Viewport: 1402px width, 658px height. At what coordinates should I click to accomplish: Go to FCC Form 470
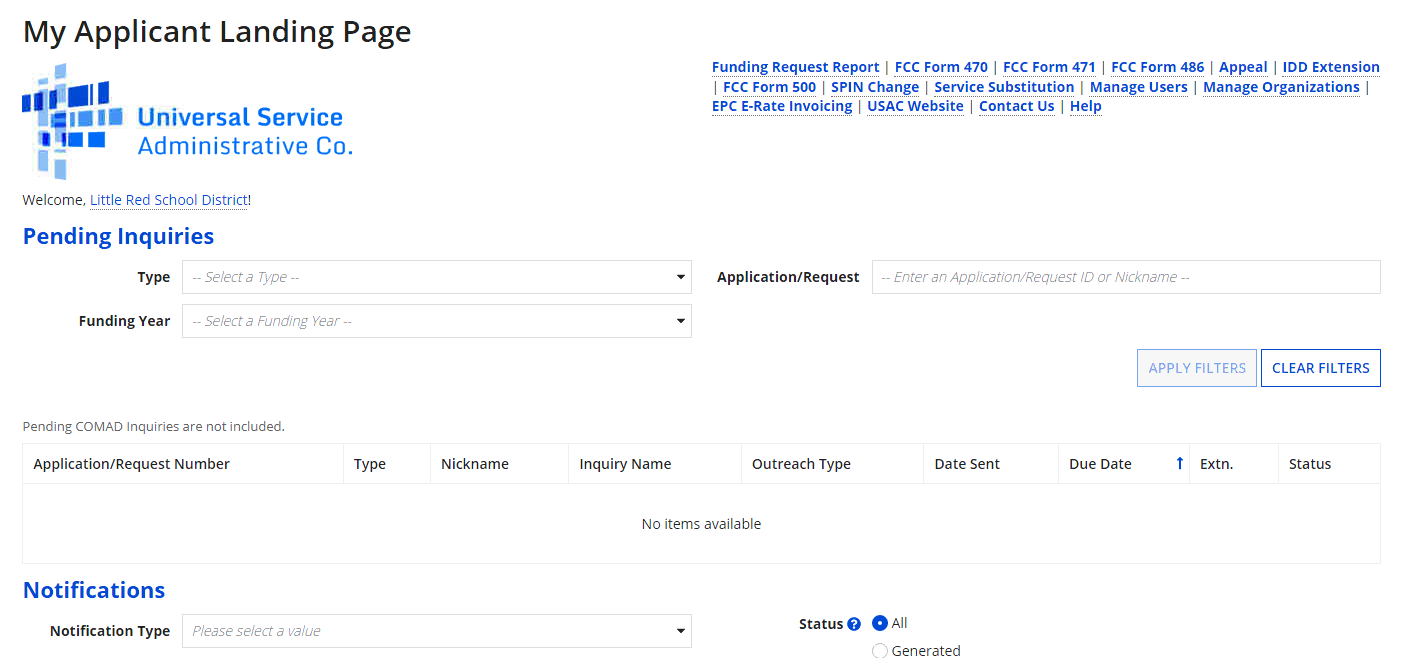940,67
